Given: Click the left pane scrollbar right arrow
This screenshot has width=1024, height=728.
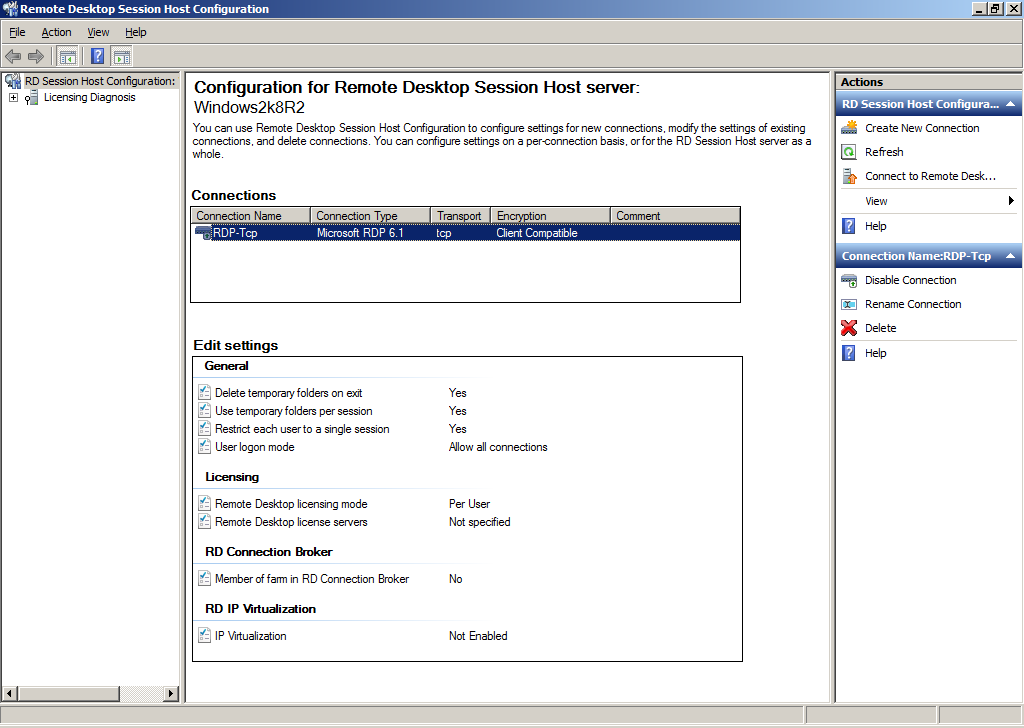Looking at the screenshot, I should [x=170, y=693].
